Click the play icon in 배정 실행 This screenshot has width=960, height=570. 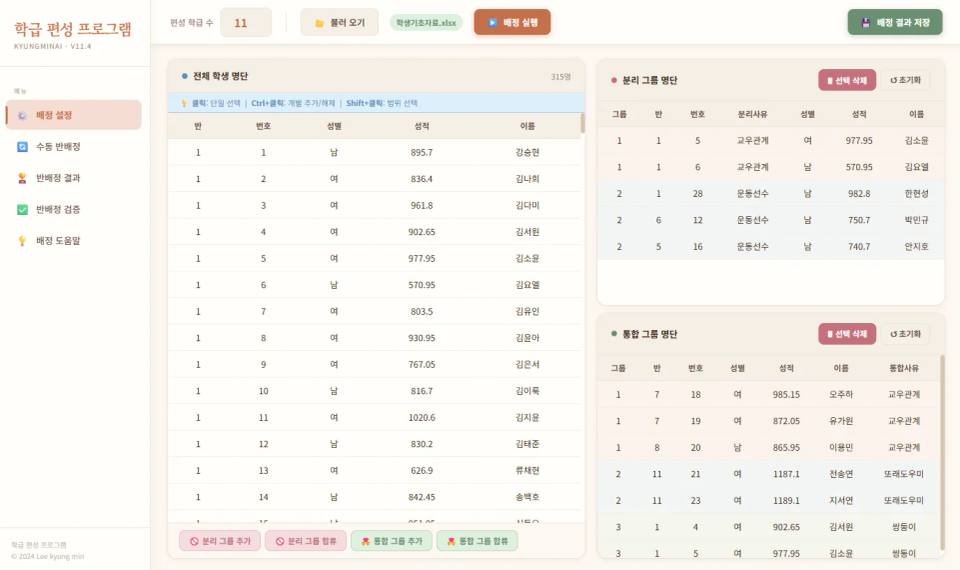(x=492, y=23)
